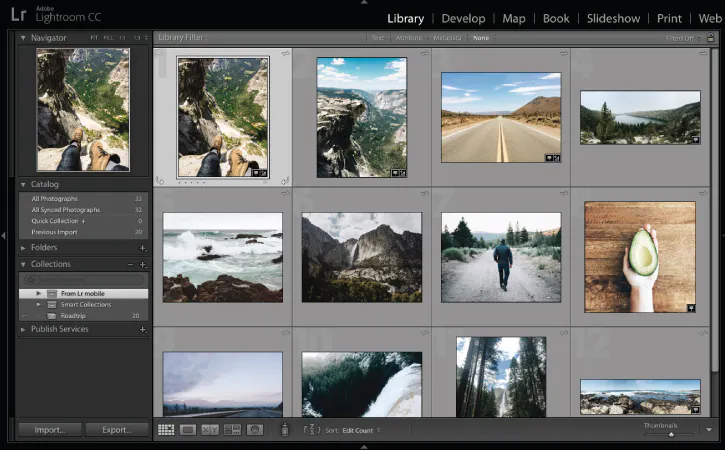This screenshot has width=725, height=450.
Task: Adjust the Thumbnails size slider
Action: pyautogui.click(x=669, y=434)
